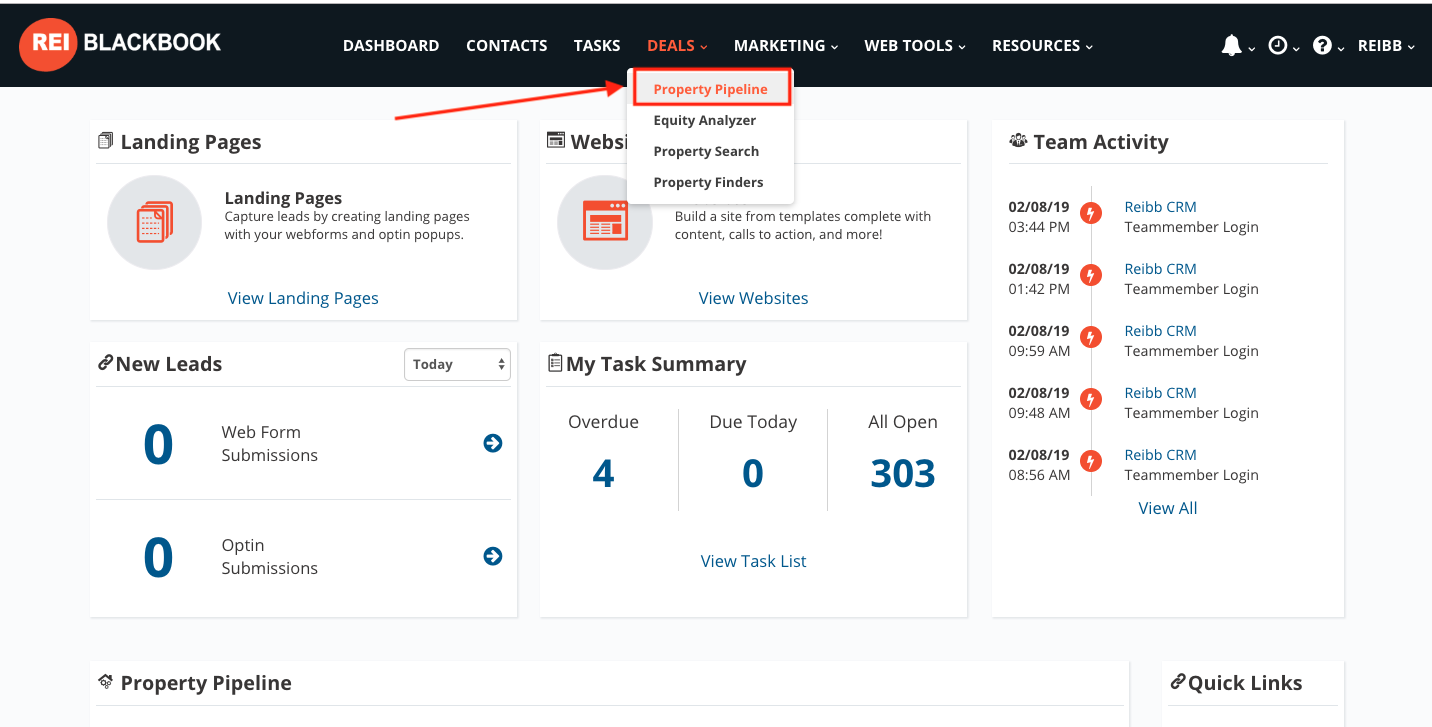Click the arrow beside Optin Submissions
This screenshot has height=727, width=1432.
[x=493, y=556]
